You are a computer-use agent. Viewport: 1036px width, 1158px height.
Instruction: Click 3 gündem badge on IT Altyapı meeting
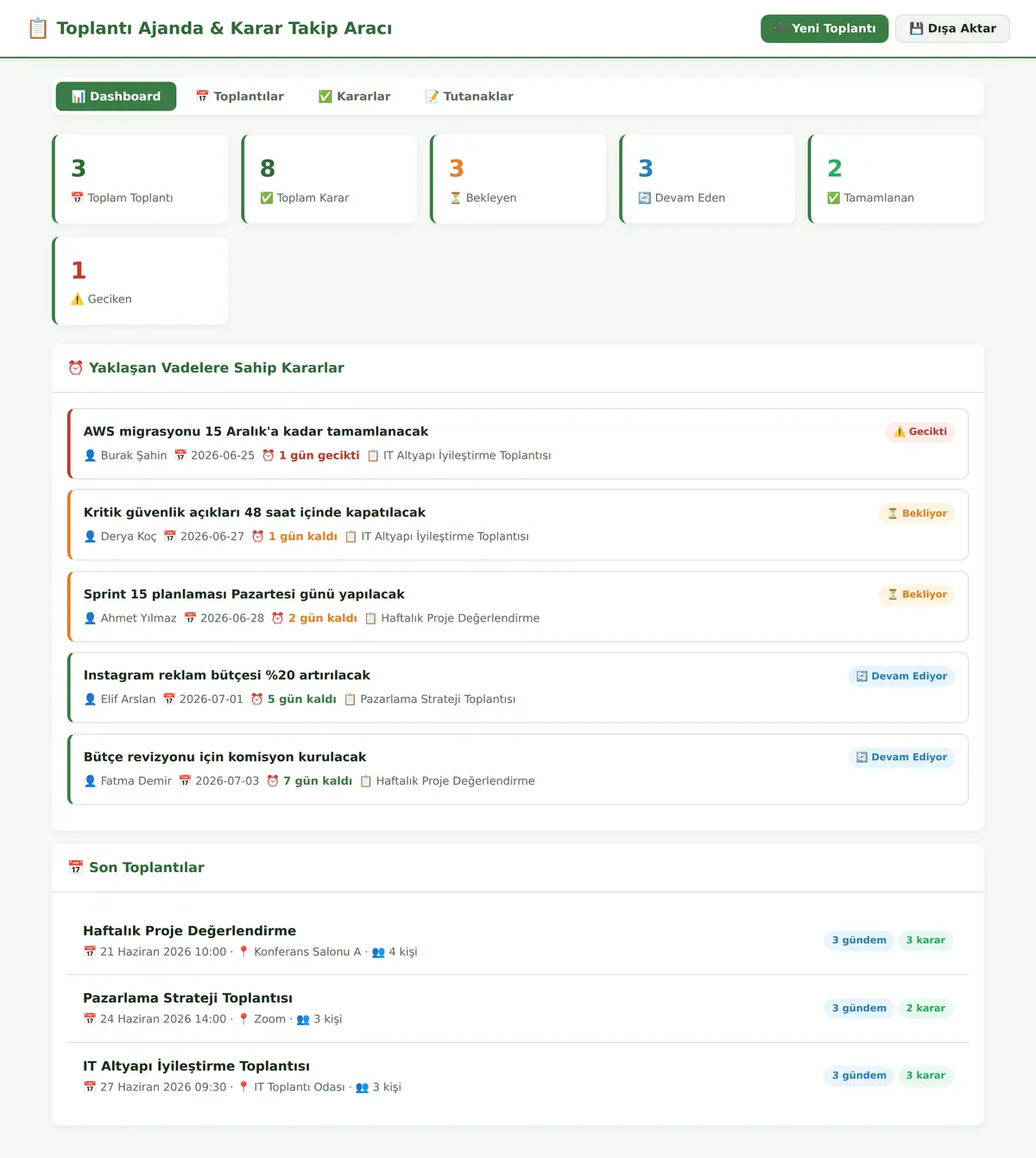tap(859, 1076)
